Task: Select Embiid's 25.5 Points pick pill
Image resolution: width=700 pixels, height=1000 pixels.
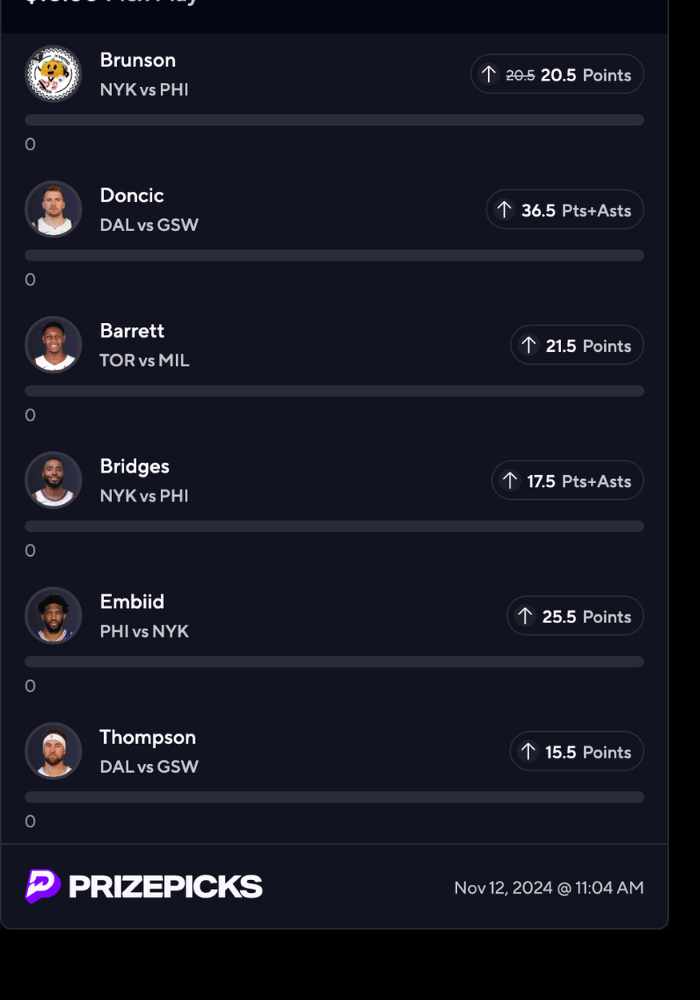Action: coord(575,616)
